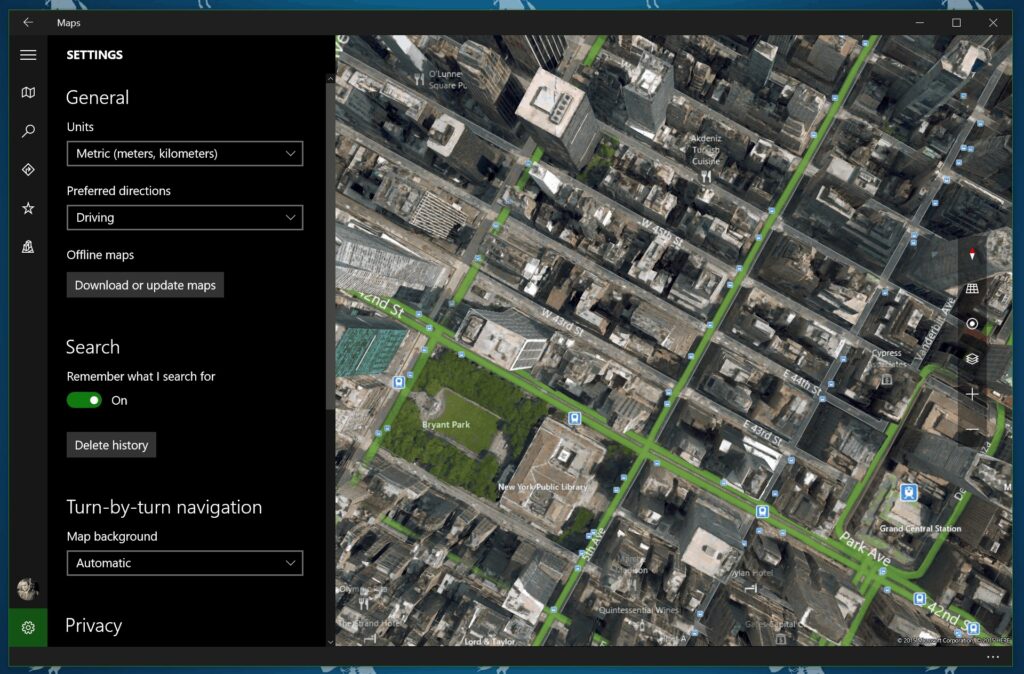Click the E 43rd St street label
The height and width of the screenshot is (674, 1024).
[762, 432]
